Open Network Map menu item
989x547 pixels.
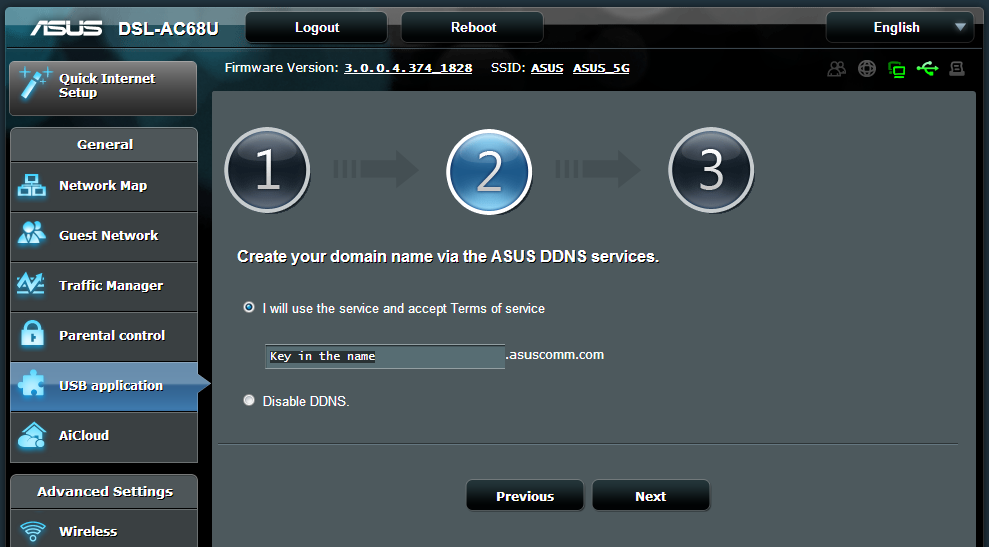(x=104, y=186)
